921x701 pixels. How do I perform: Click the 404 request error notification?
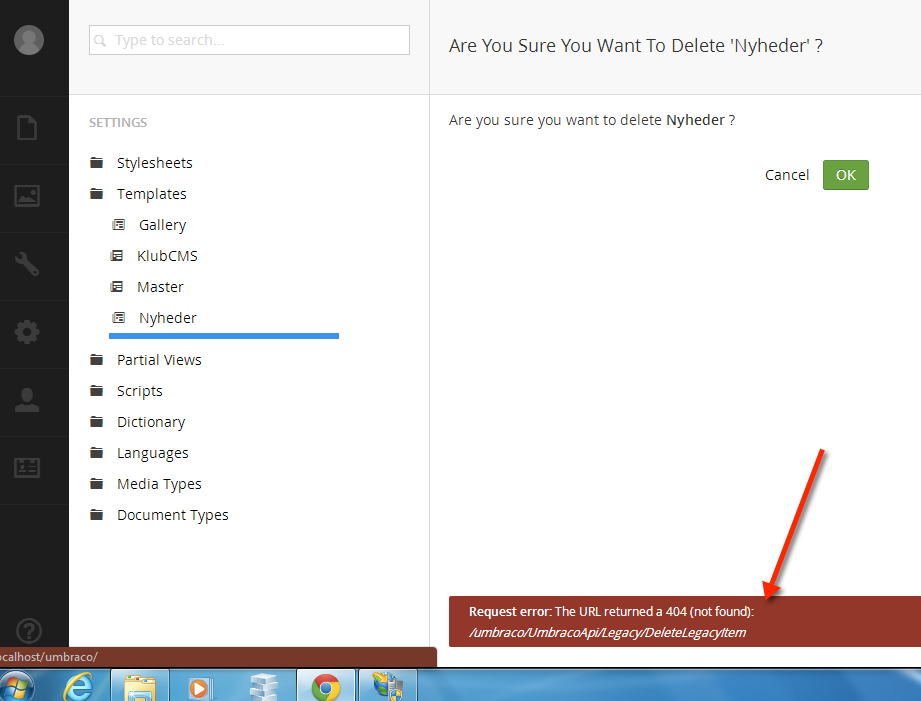tap(685, 622)
